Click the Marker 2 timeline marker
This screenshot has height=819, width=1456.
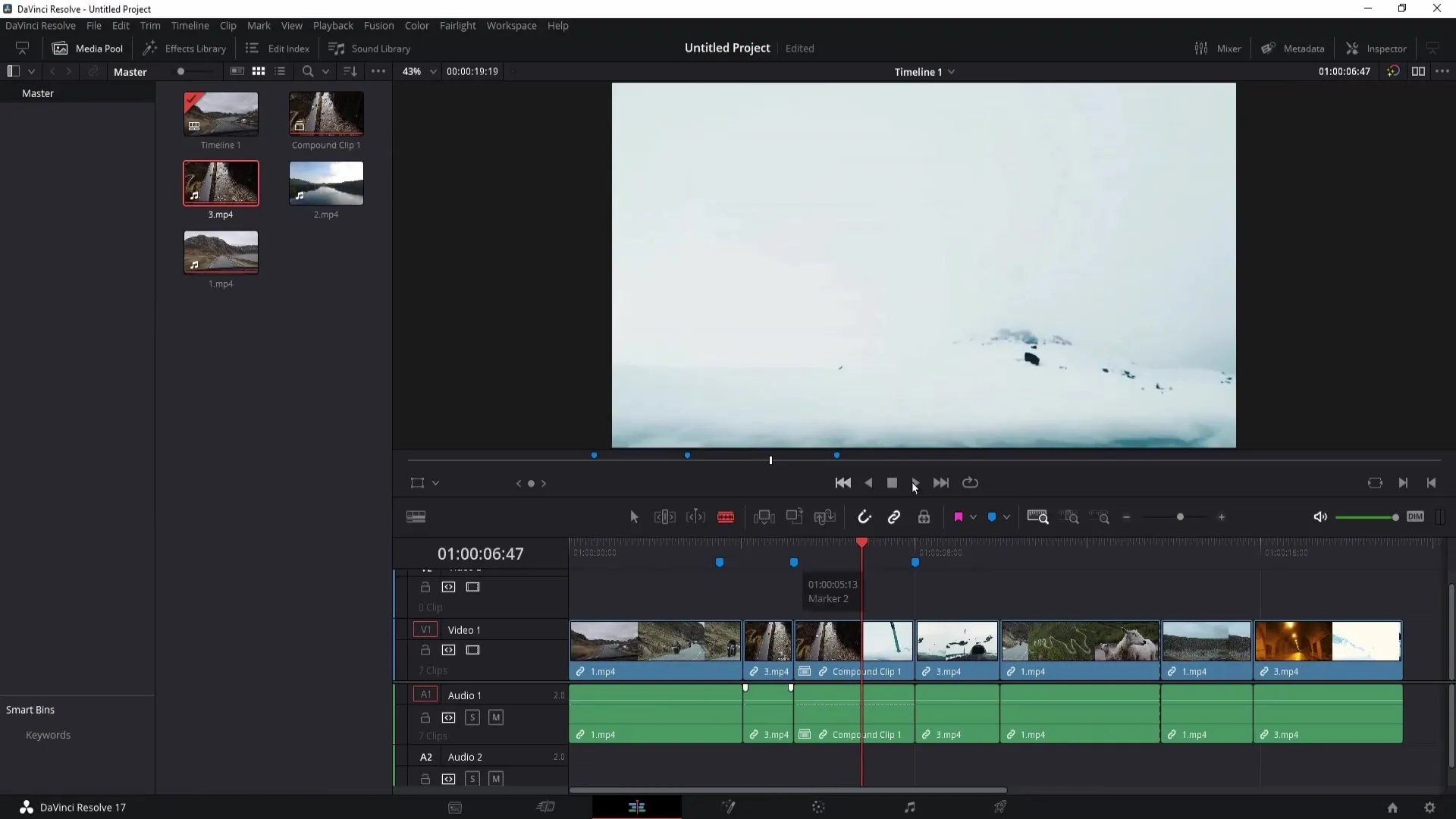point(794,563)
